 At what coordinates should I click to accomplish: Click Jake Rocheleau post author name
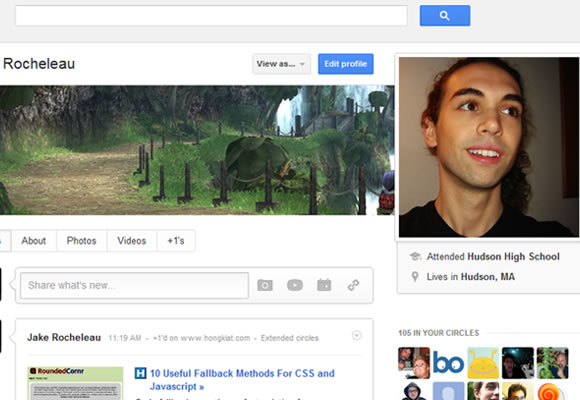click(x=64, y=337)
